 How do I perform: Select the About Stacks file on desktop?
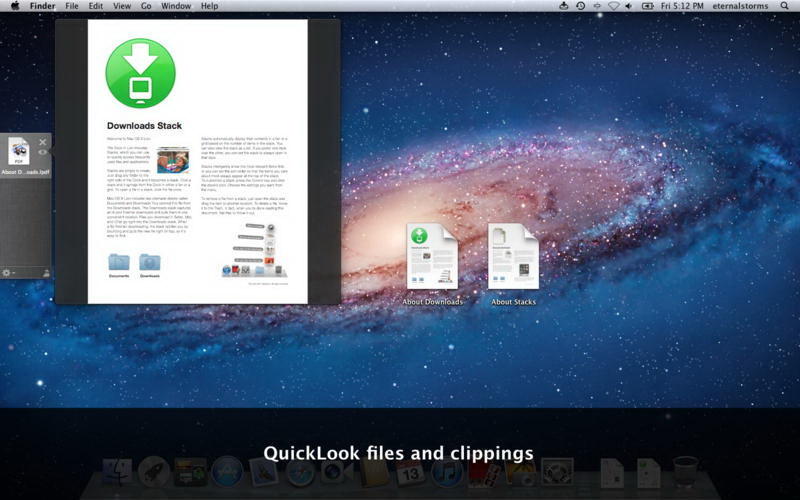513,258
